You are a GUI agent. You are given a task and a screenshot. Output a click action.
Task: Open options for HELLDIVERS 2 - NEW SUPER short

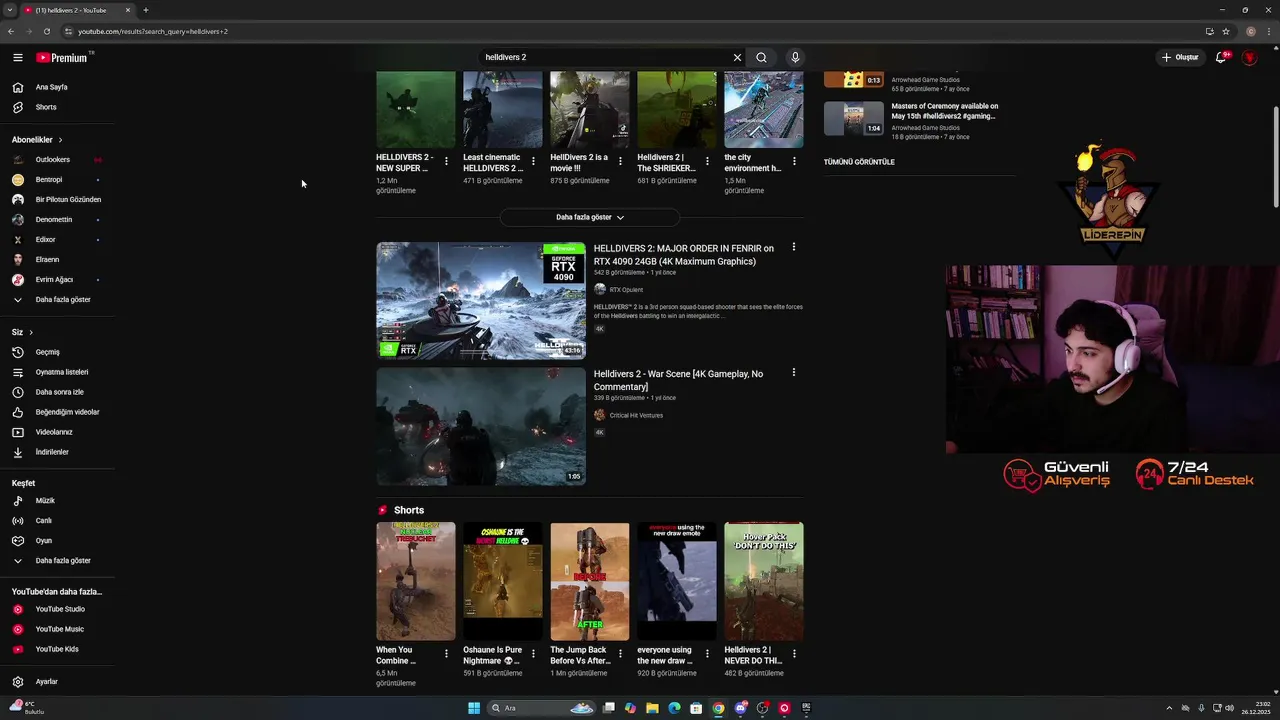tap(446, 161)
